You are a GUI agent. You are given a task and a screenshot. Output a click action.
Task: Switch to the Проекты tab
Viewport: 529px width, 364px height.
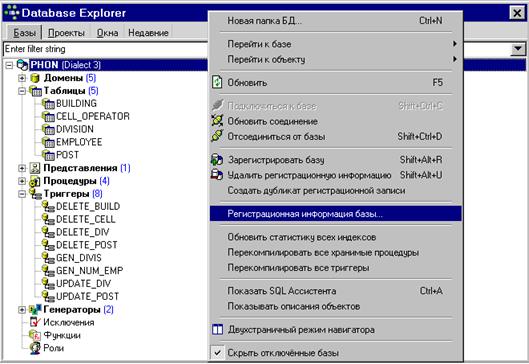pos(66,33)
